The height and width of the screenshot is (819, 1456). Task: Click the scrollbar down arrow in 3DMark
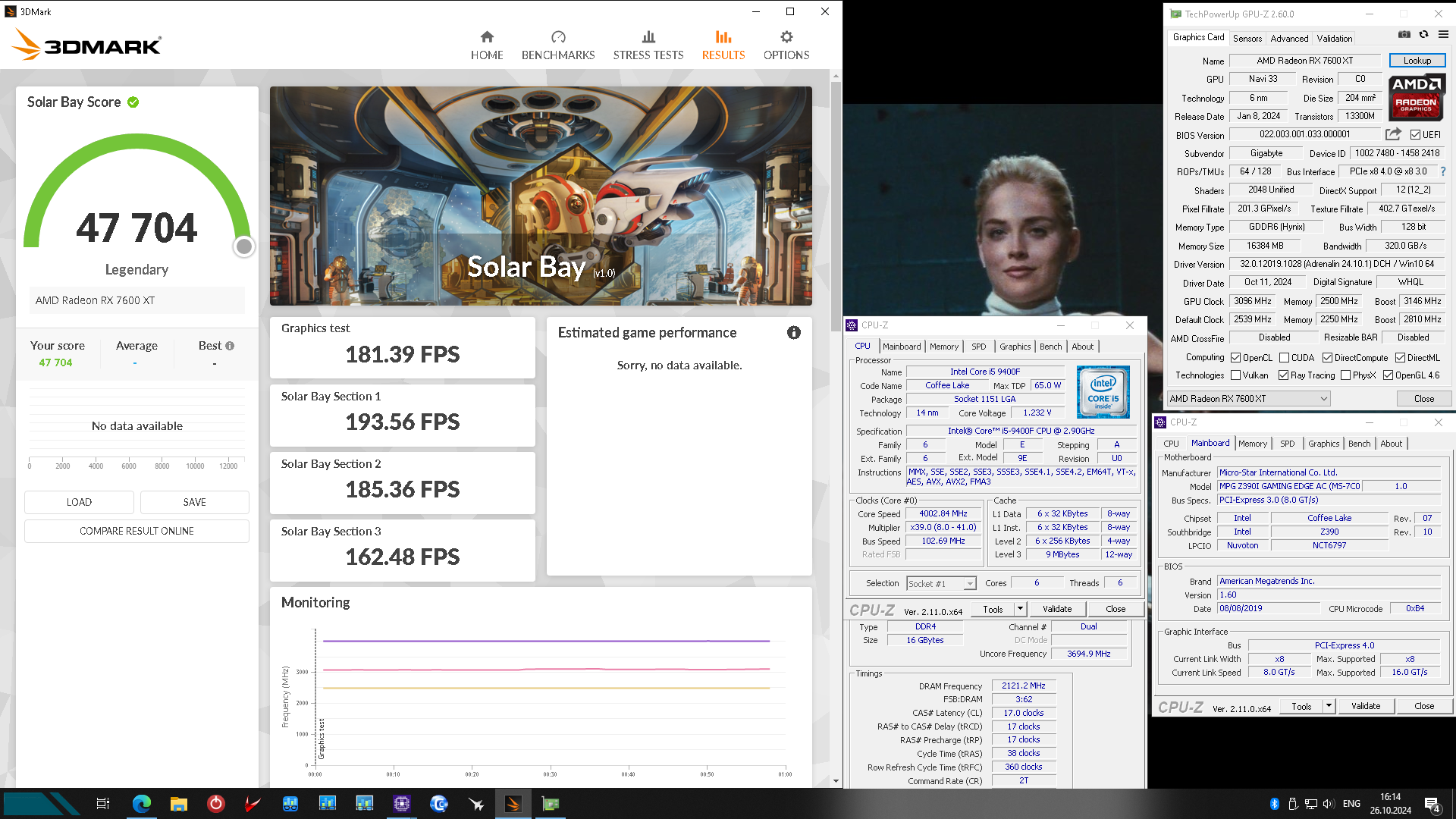point(836,781)
